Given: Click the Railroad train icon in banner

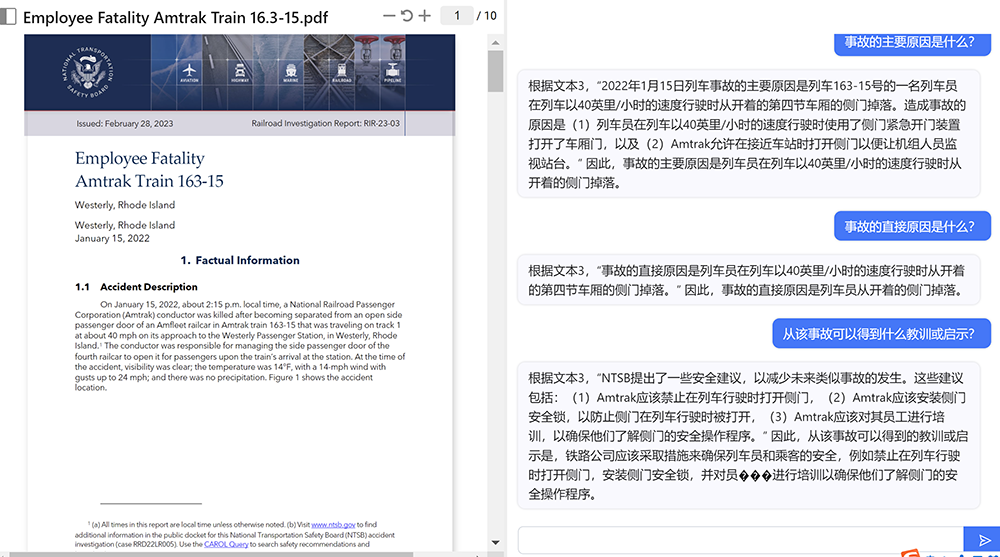Looking at the screenshot, I should (341, 71).
